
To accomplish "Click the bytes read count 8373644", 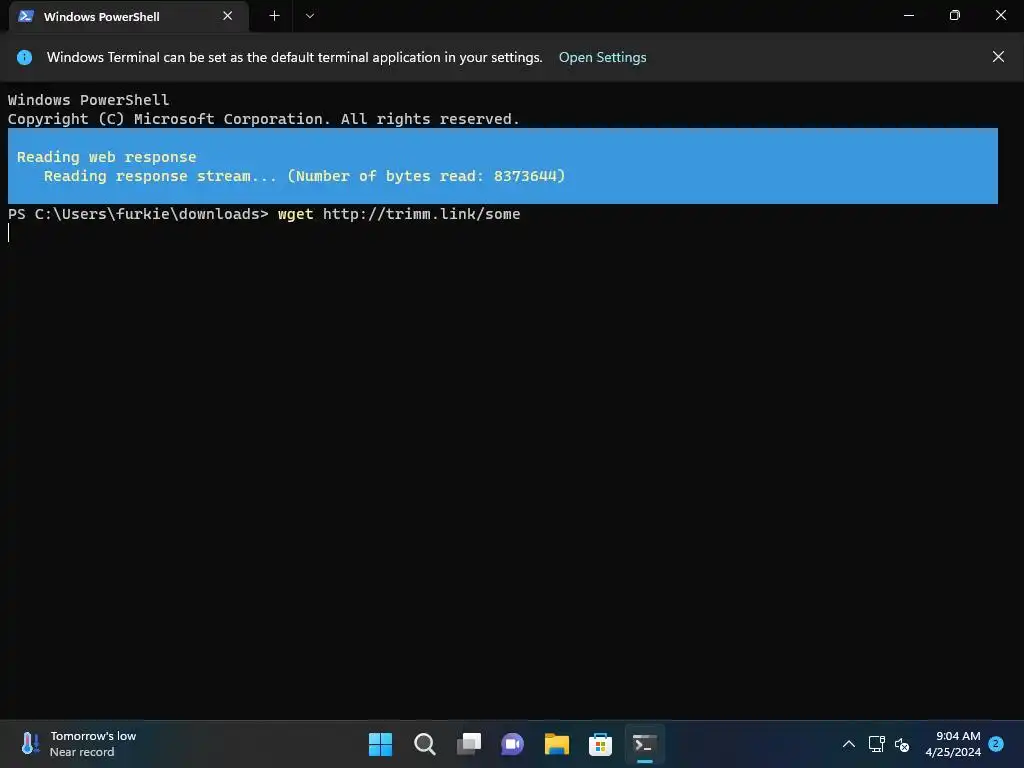I will 525,176.
